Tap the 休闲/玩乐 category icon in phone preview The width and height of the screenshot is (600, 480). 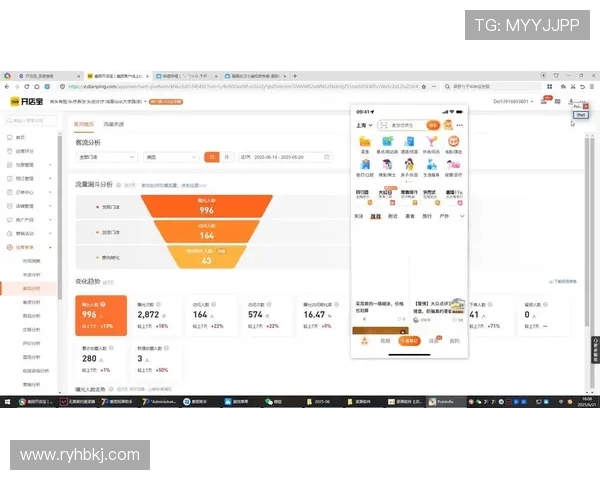pyautogui.click(x=431, y=141)
